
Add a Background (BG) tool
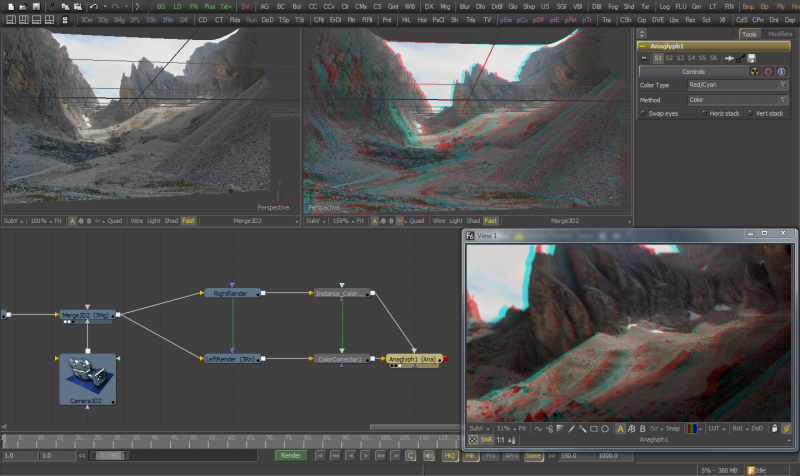coord(161,7)
